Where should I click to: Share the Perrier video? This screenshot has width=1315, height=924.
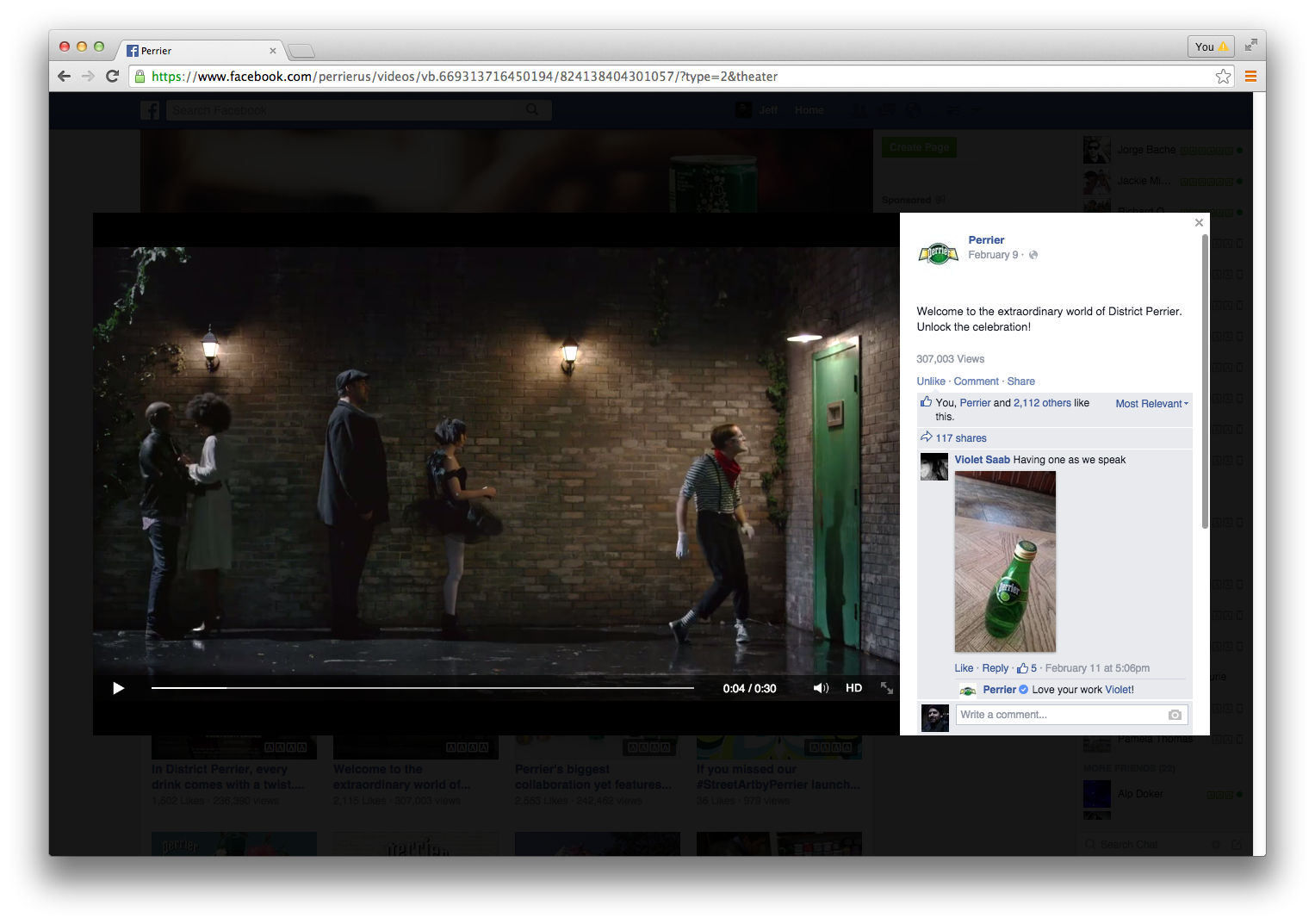tap(1021, 381)
